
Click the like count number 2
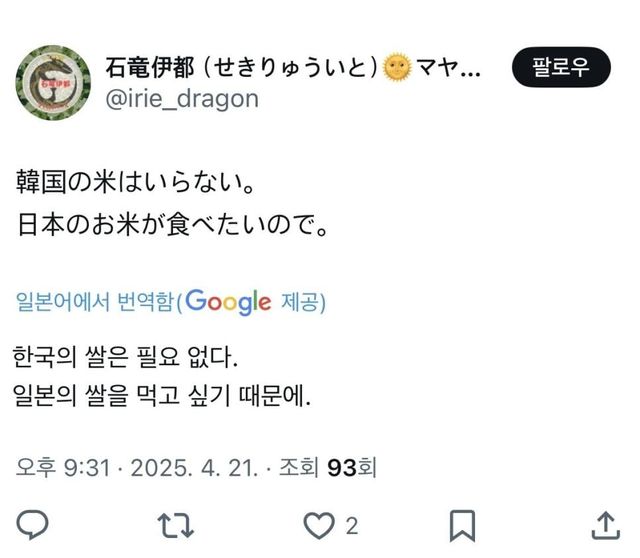click(x=352, y=525)
